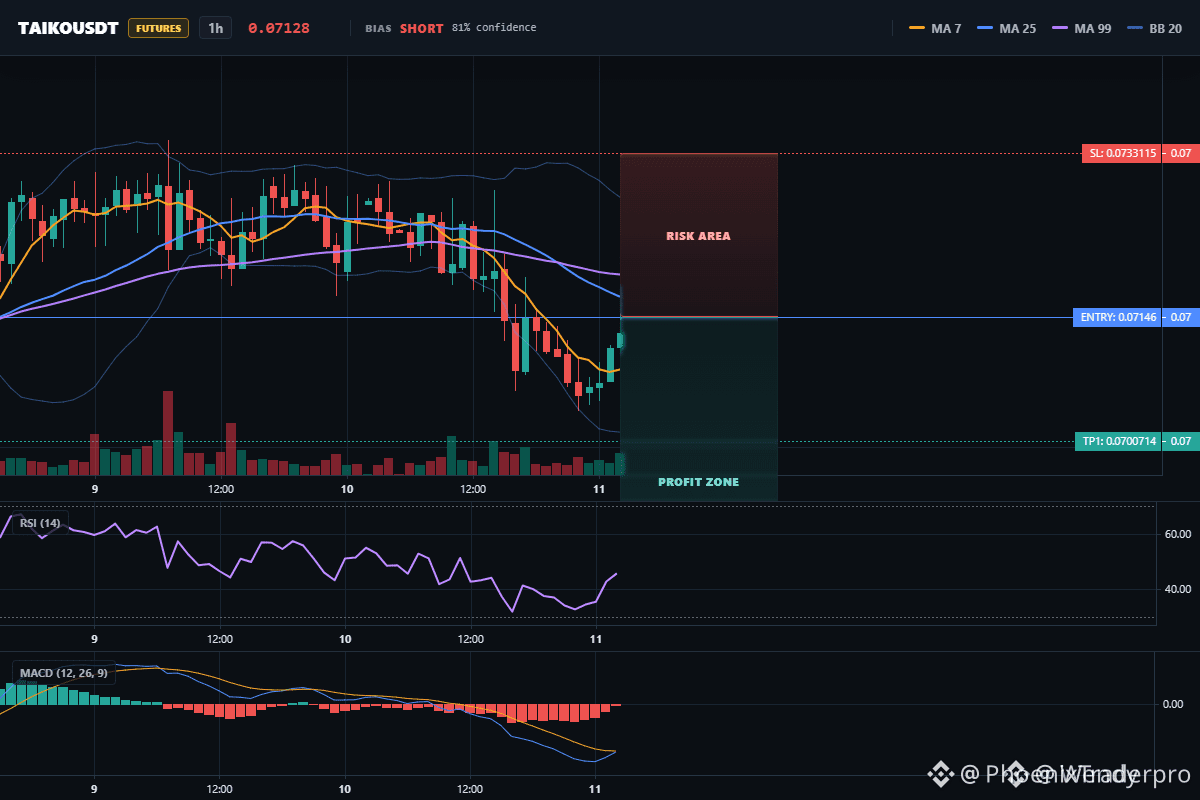Click the FUTURES badge
The width and height of the screenshot is (1200, 800).
coord(158,28)
